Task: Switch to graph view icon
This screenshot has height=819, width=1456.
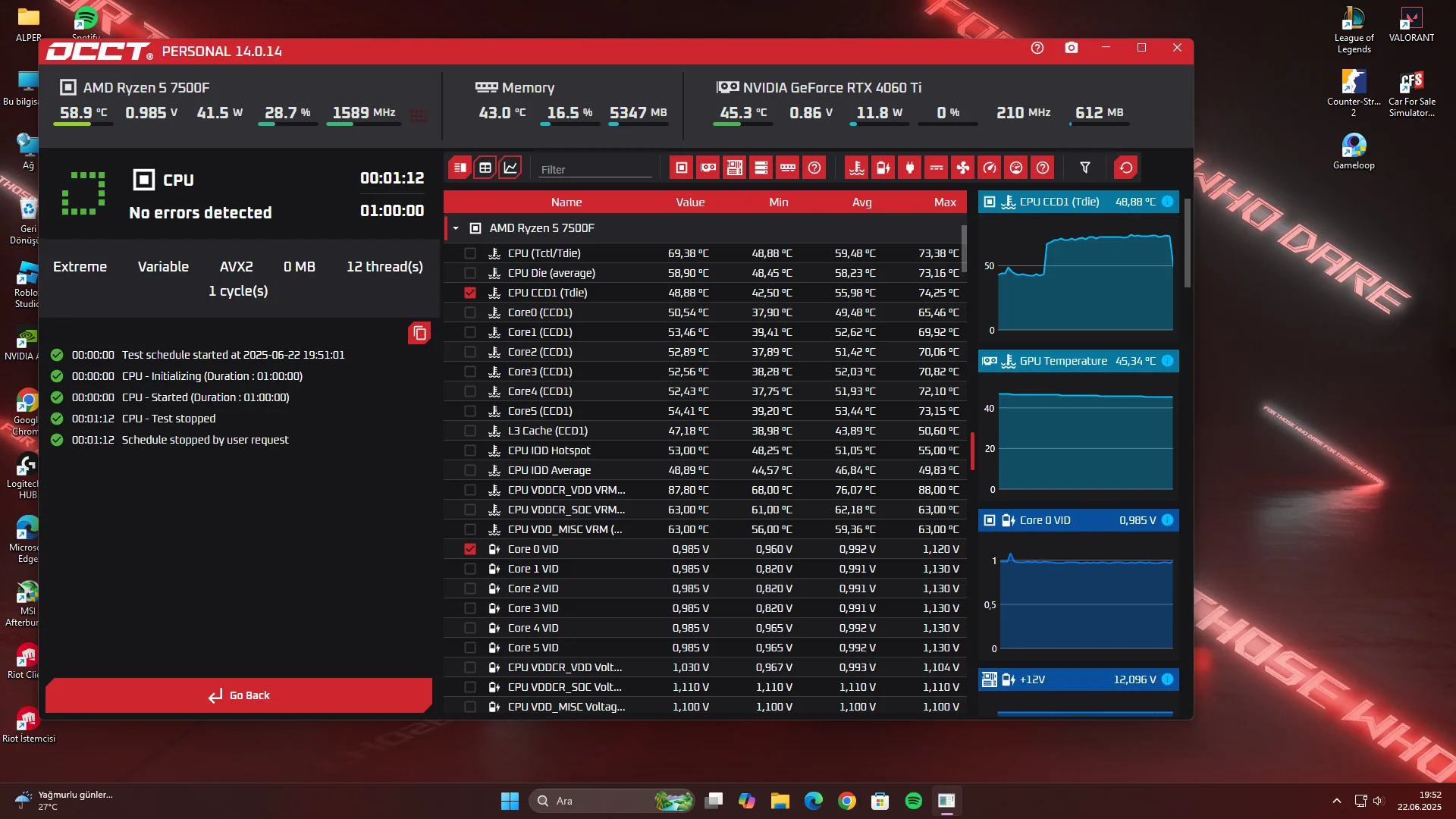Action: click(x=511, y=168)
